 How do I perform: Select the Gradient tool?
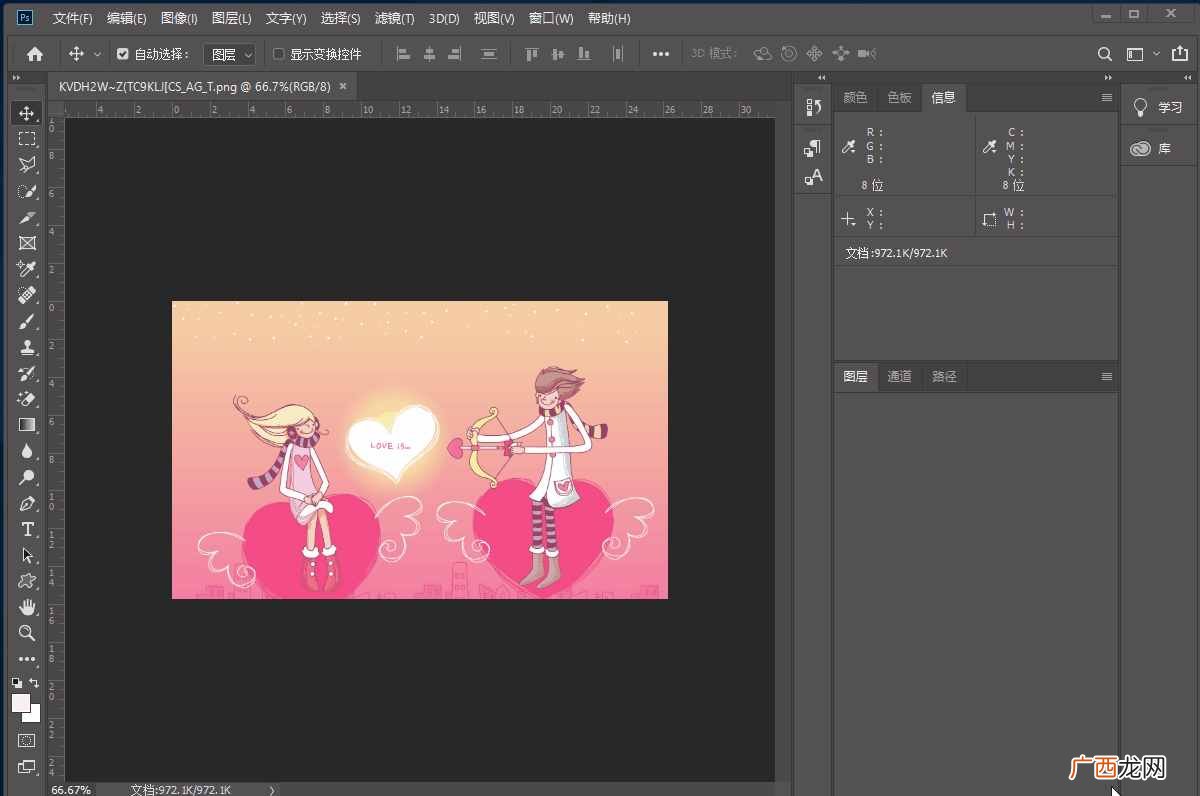pos(27,425)
